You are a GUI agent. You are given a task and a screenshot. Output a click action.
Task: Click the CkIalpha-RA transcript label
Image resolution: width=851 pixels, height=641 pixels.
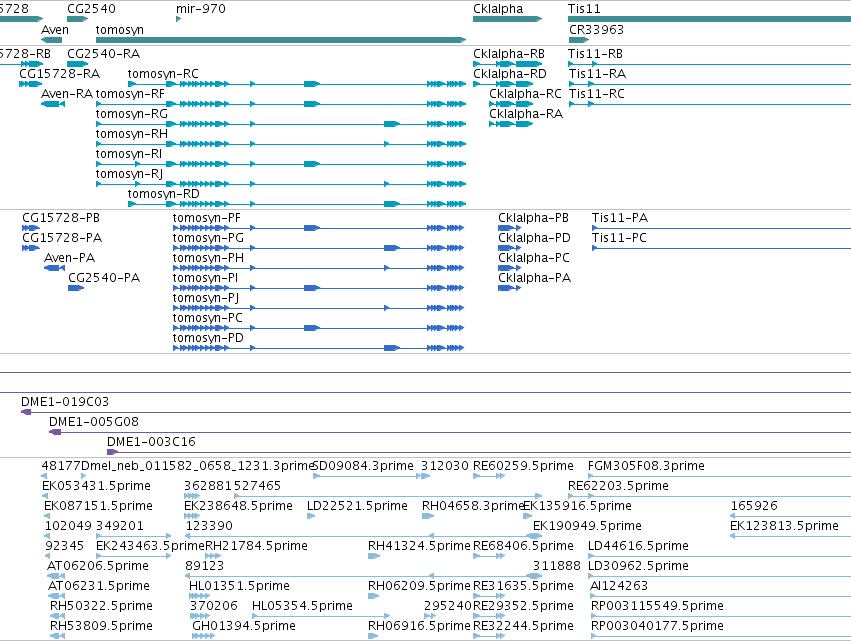(526, 114)
